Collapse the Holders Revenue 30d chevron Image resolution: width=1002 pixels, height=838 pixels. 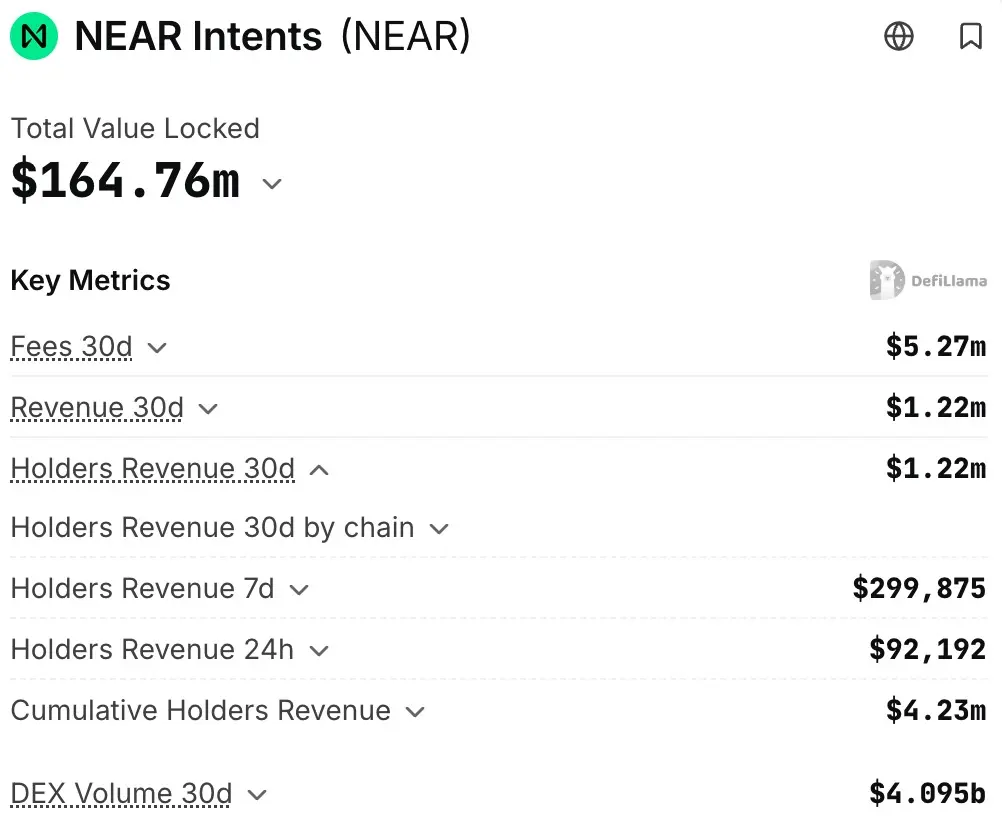[x=320, y=470]
